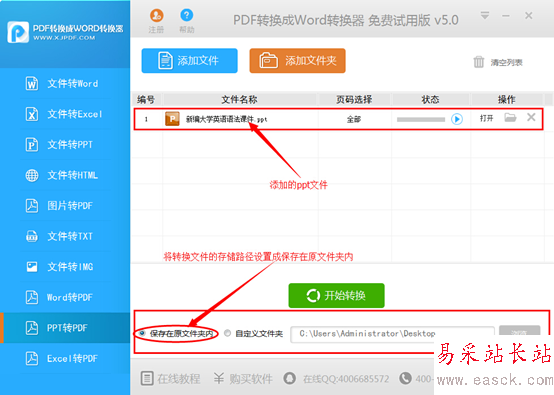This screenshot has height=395, width=554.
Task: Click the 清空列表 trash icon
Action: 478,62
